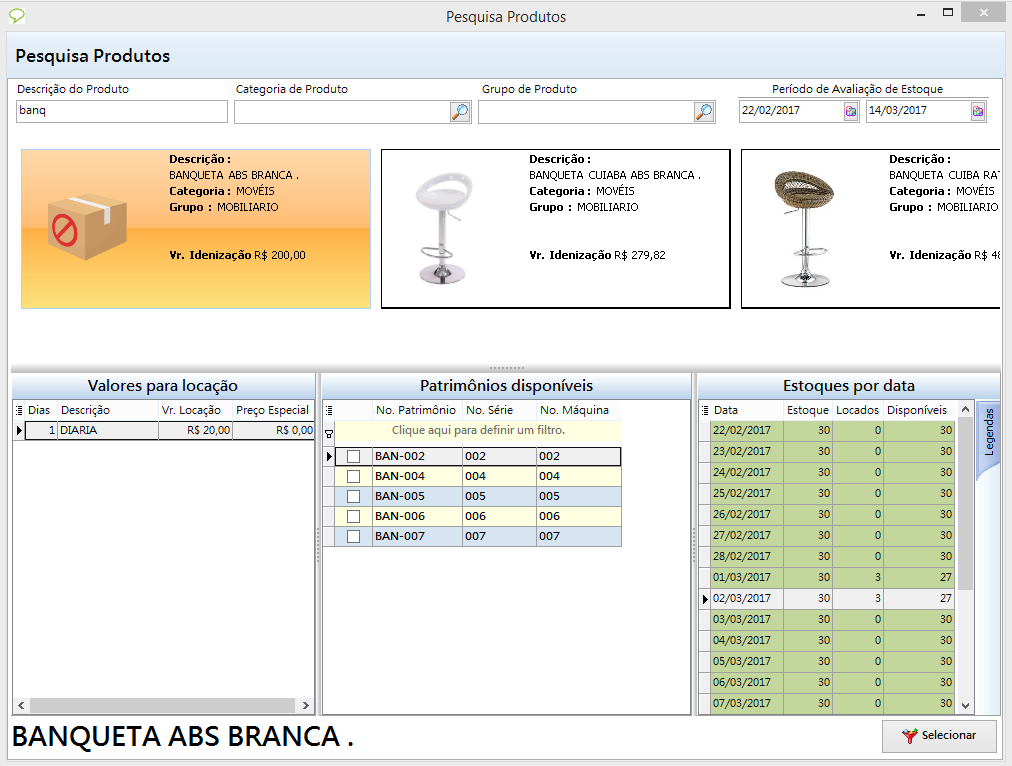Click column chooser icon in Valores para locação
Viewport: 1012px width, 766px height.
pyautogui.click(x=19, y=410)
